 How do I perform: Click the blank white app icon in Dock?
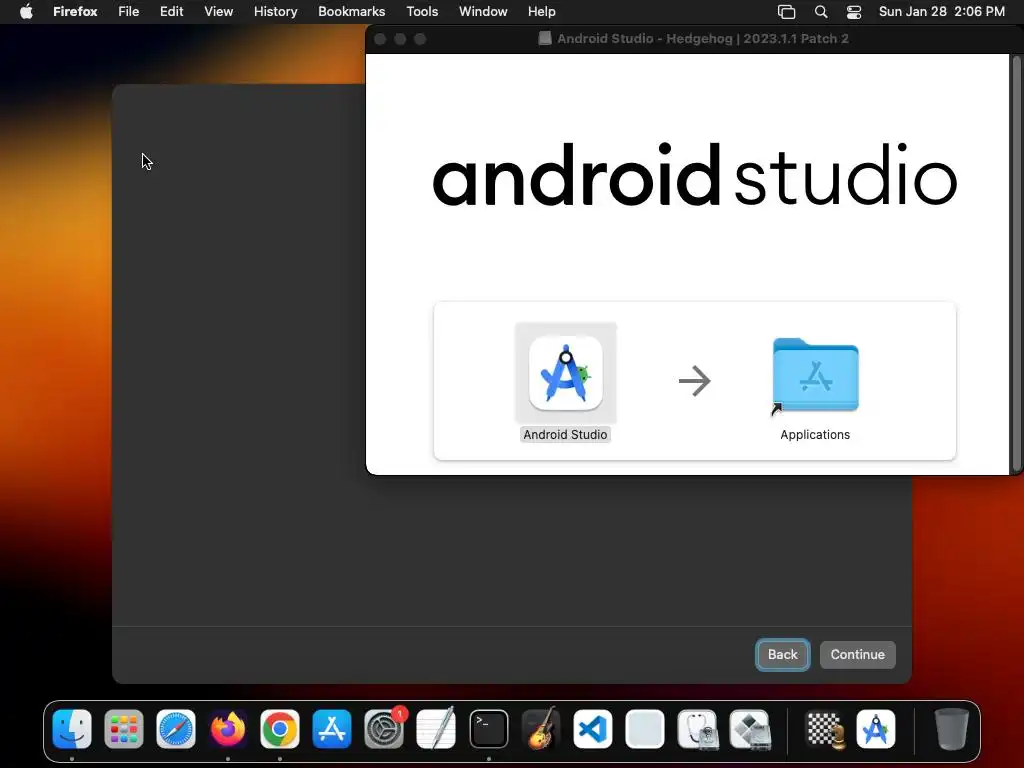pos(645,729)
